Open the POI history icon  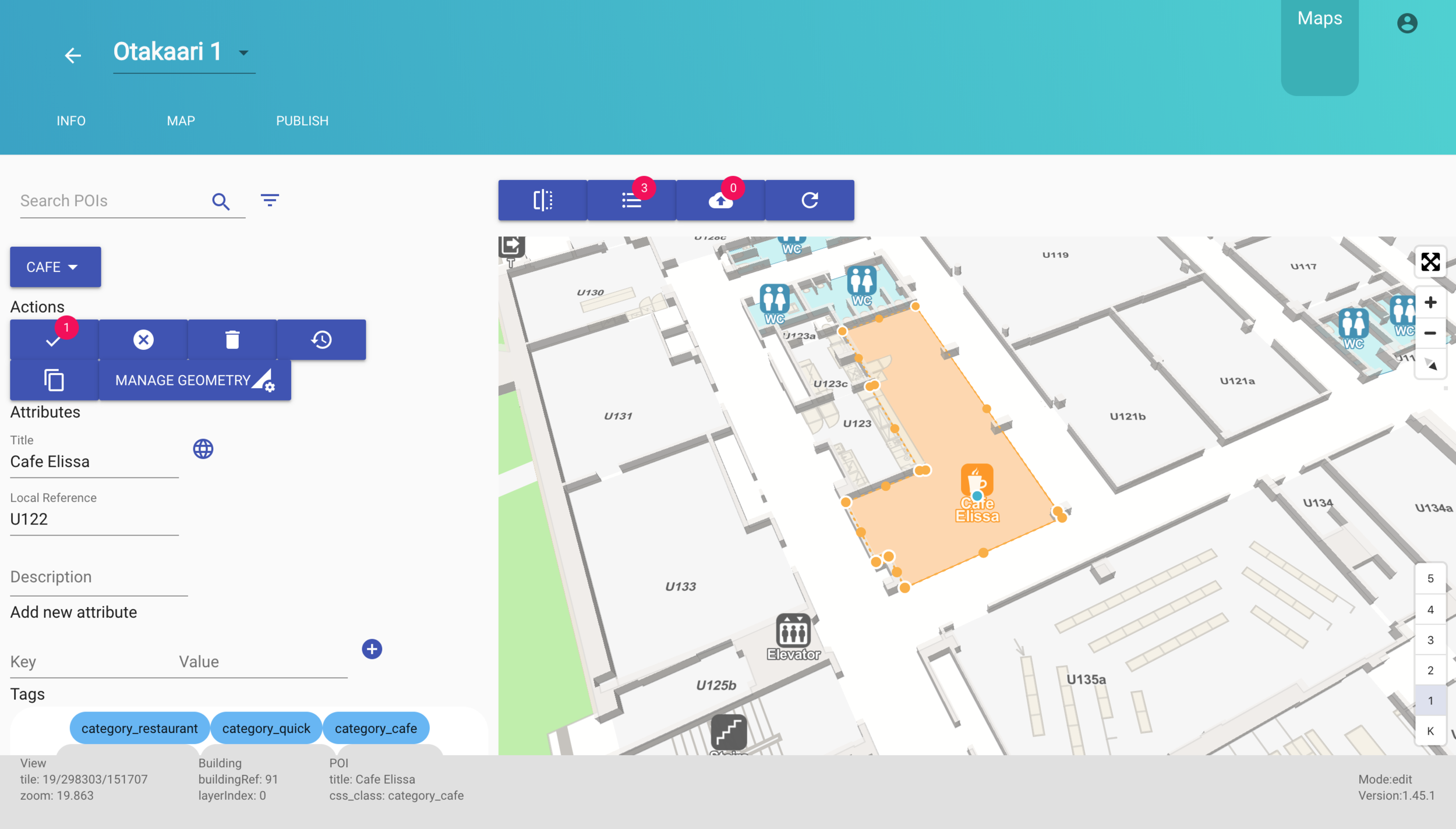[x=321, y=339]
